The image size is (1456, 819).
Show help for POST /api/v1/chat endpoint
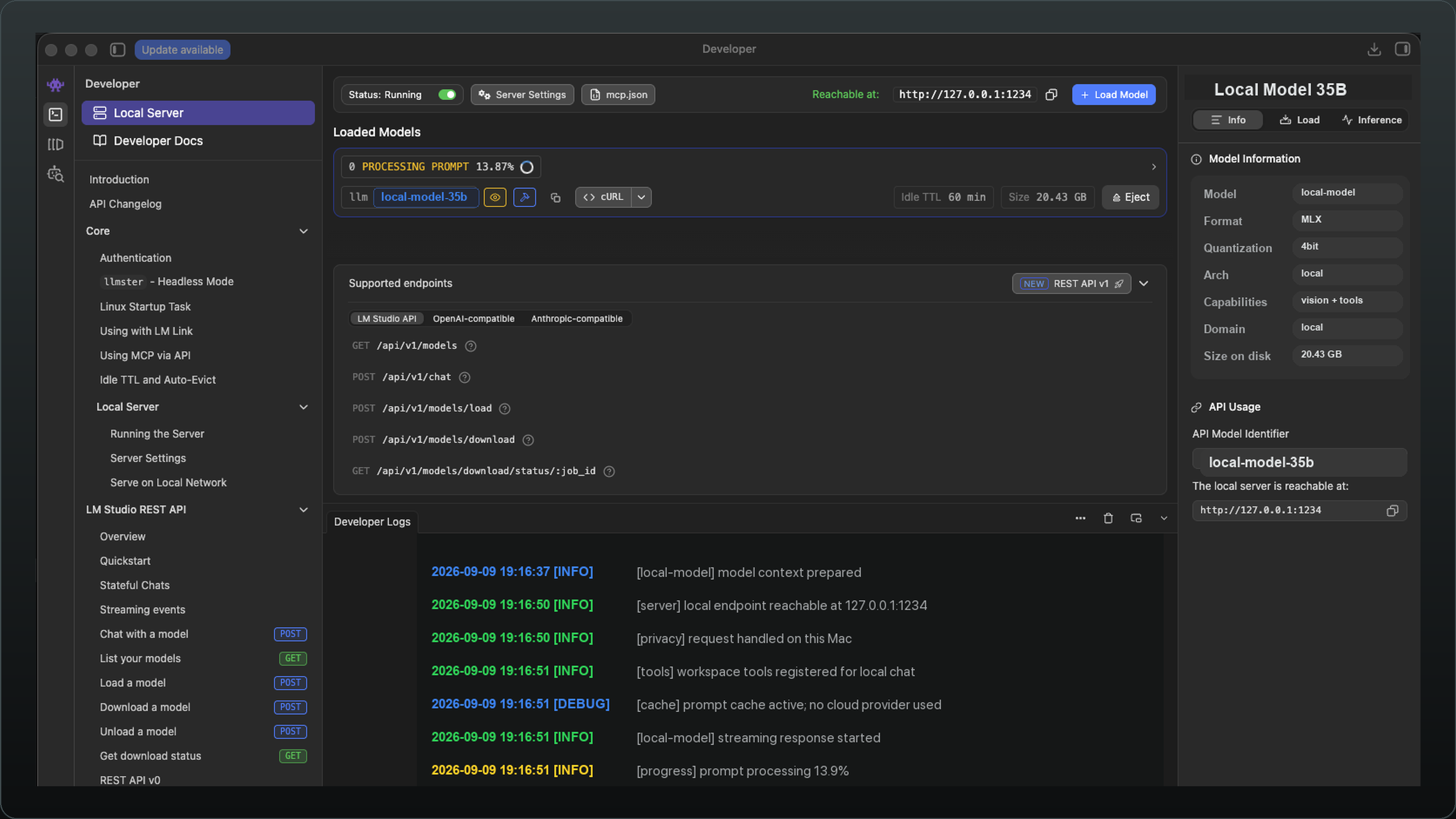click(x=465, y=377)
